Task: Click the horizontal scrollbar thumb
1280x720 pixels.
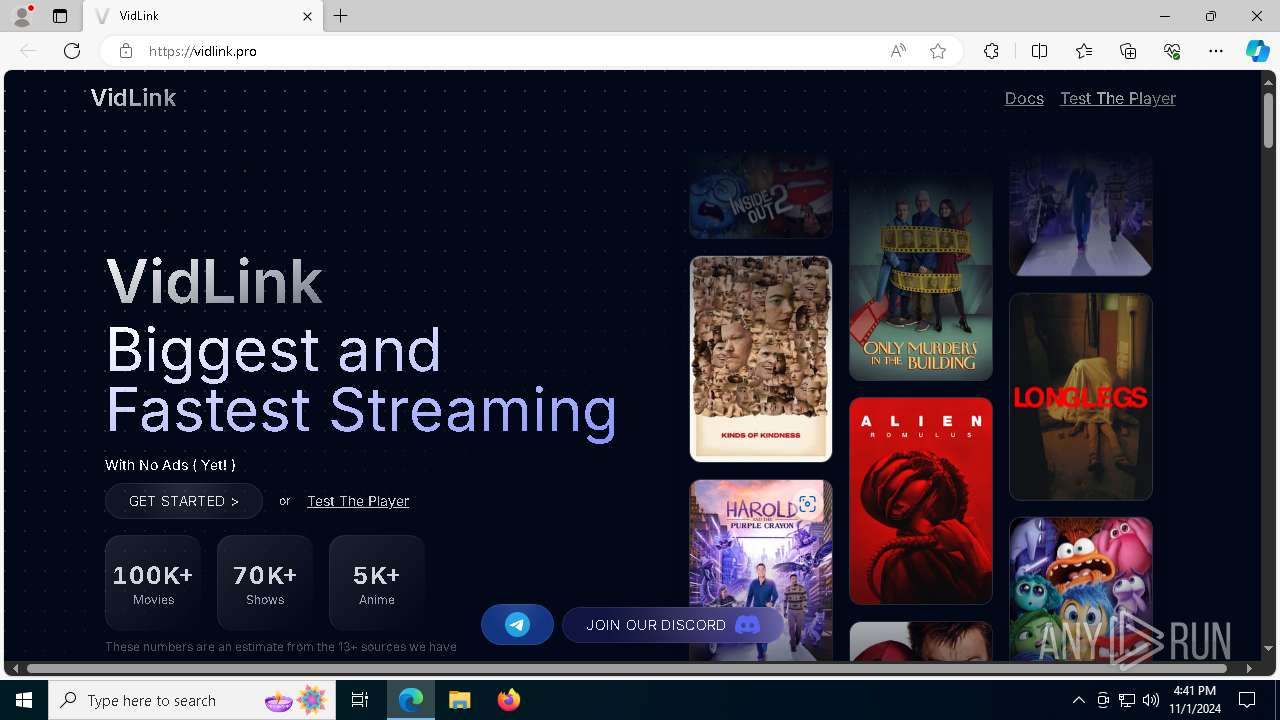Action: coord(627,668)
